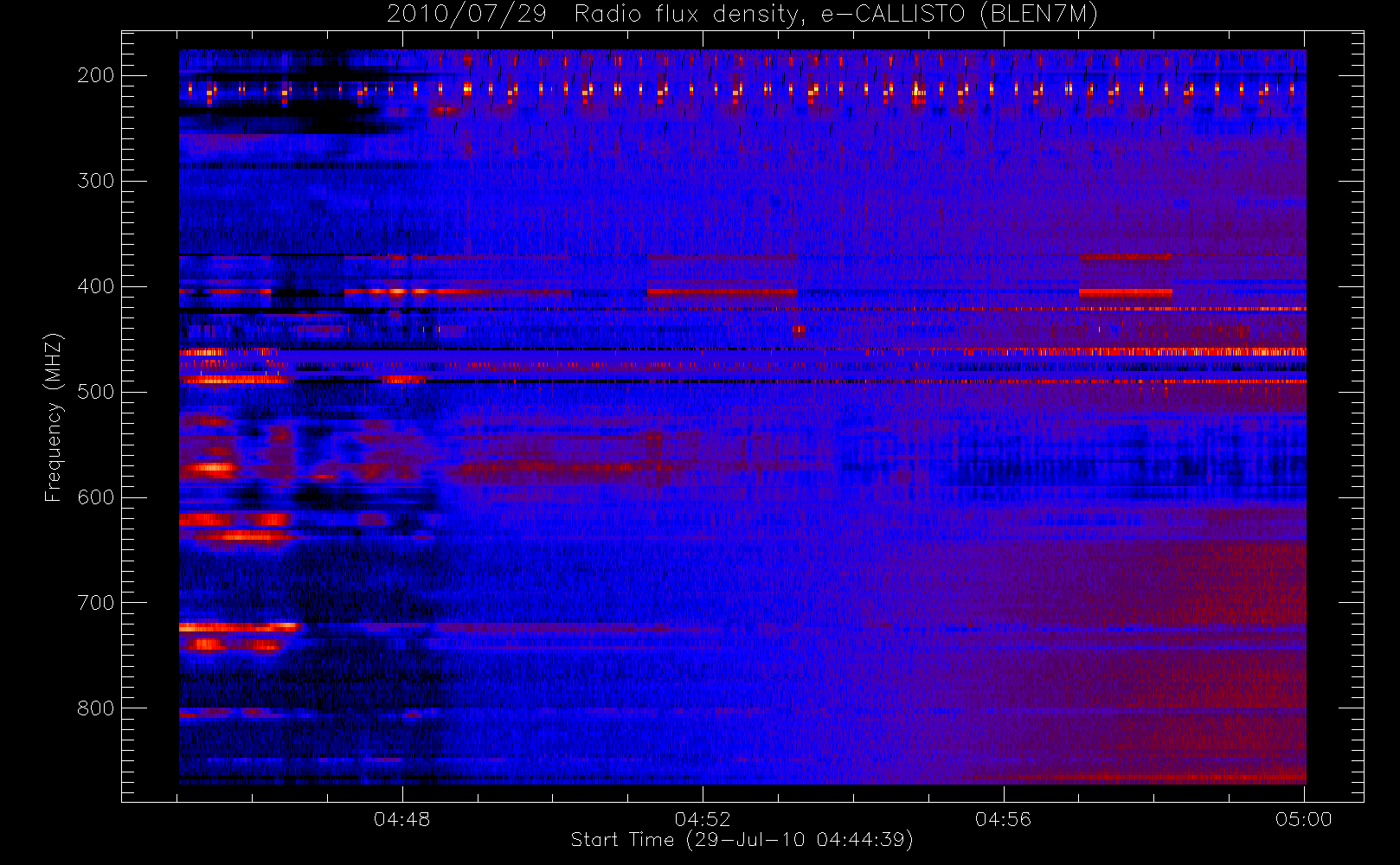
Task: Click the 'Start Time (29-Jul-10 04:44:39)' label
Action: pyautogui.click(x=742, y=840)
